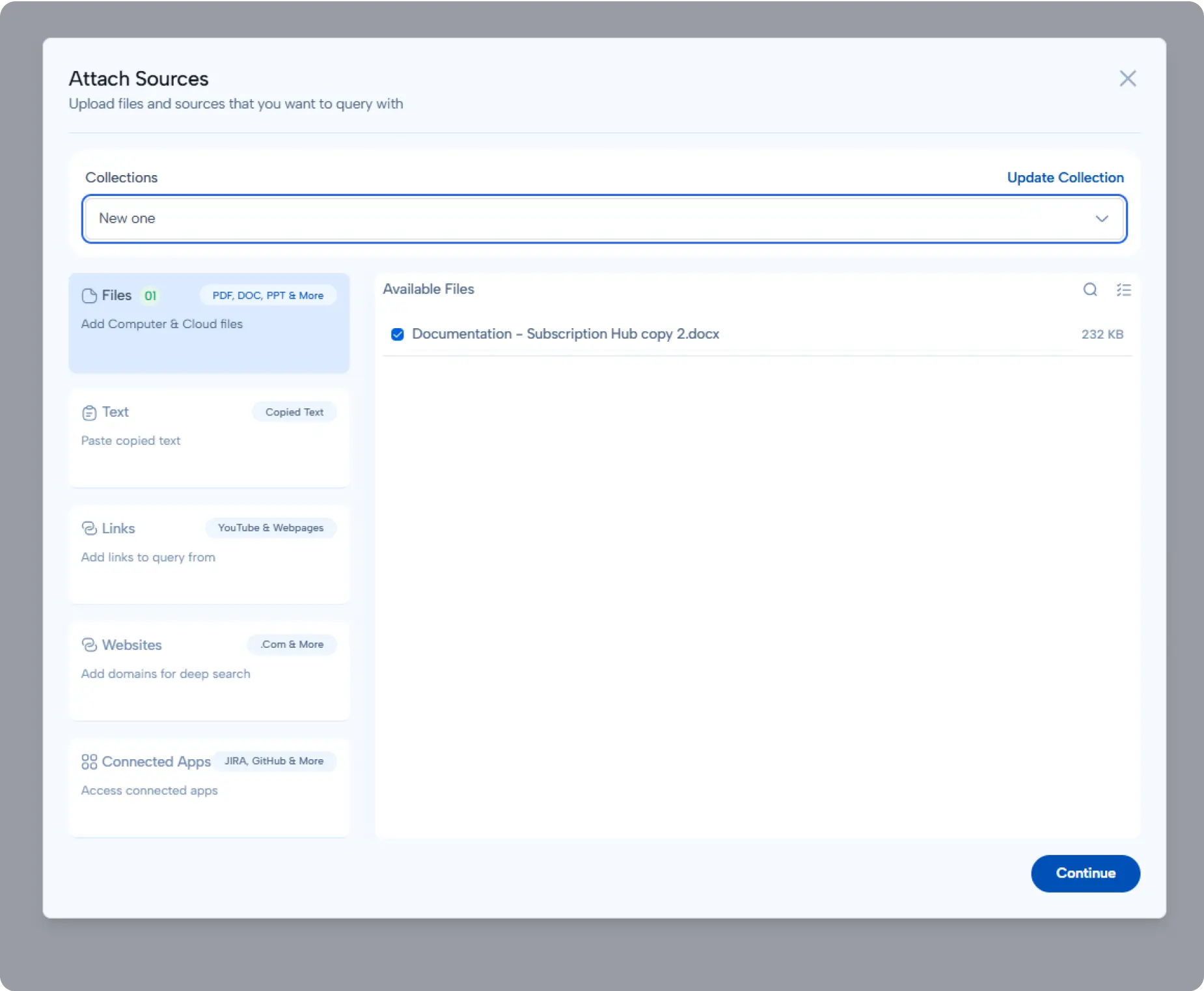This screenshot has height=991, width=1204.
Task: Click the Text clipboard icon
Action: click(x=89, y=412)
